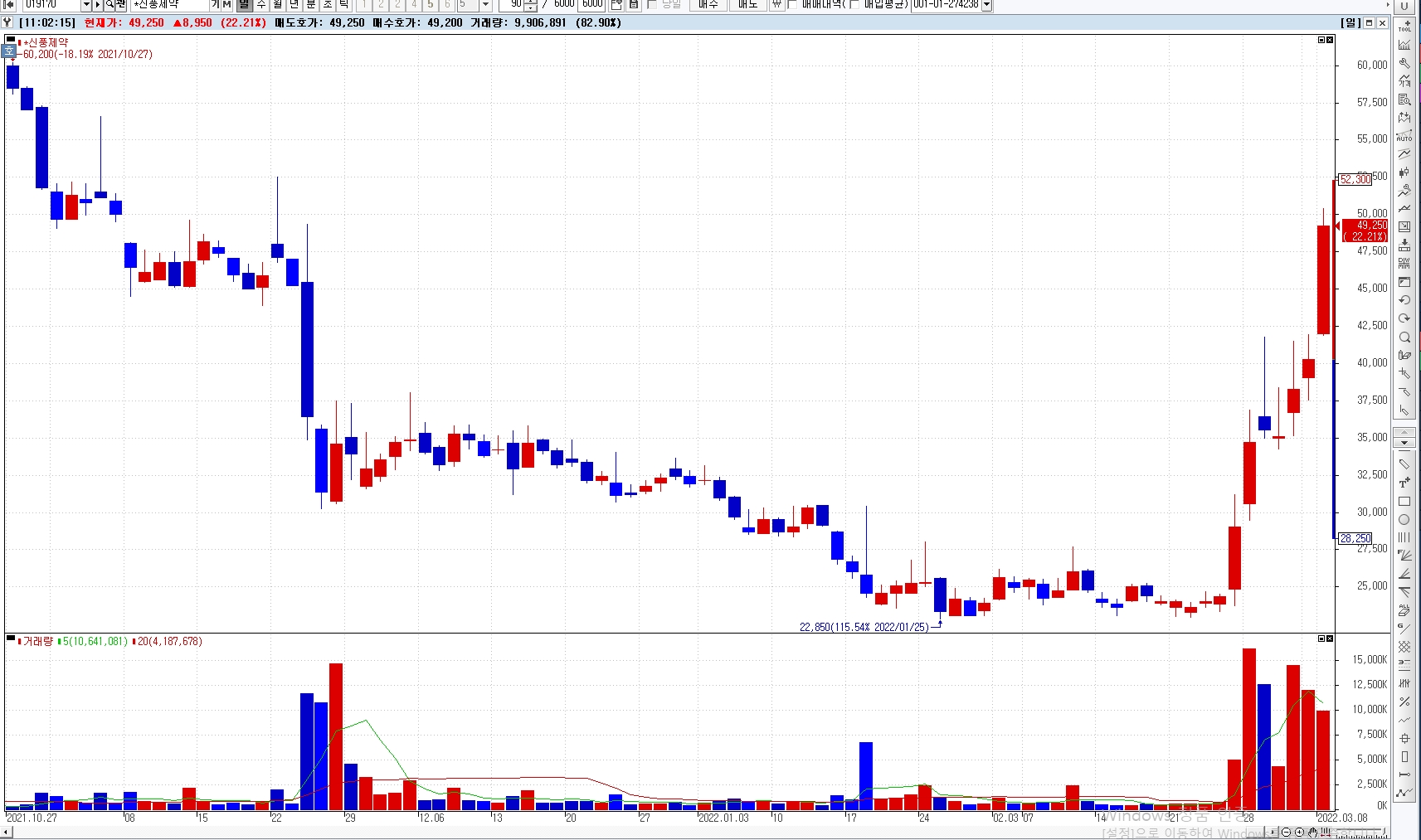The width and height of the screenshot is (1421, 840).
Task: Open the account number dropdown
Action: coord(986,5)
